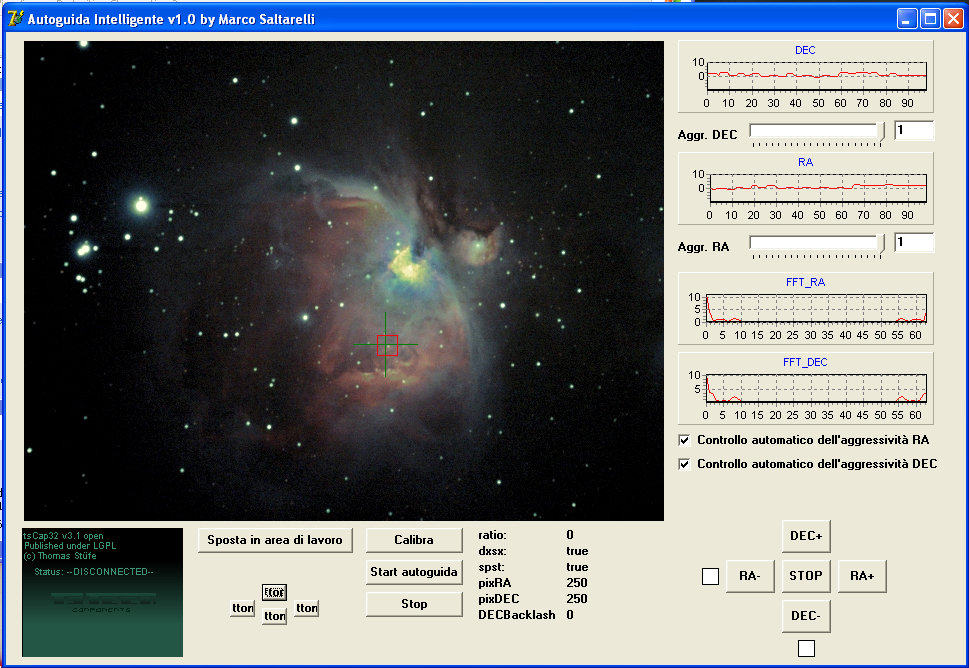The height and width of the screenshot is (668, 969).
Task: Click the RA error graph
Action: tap(805, 188)
